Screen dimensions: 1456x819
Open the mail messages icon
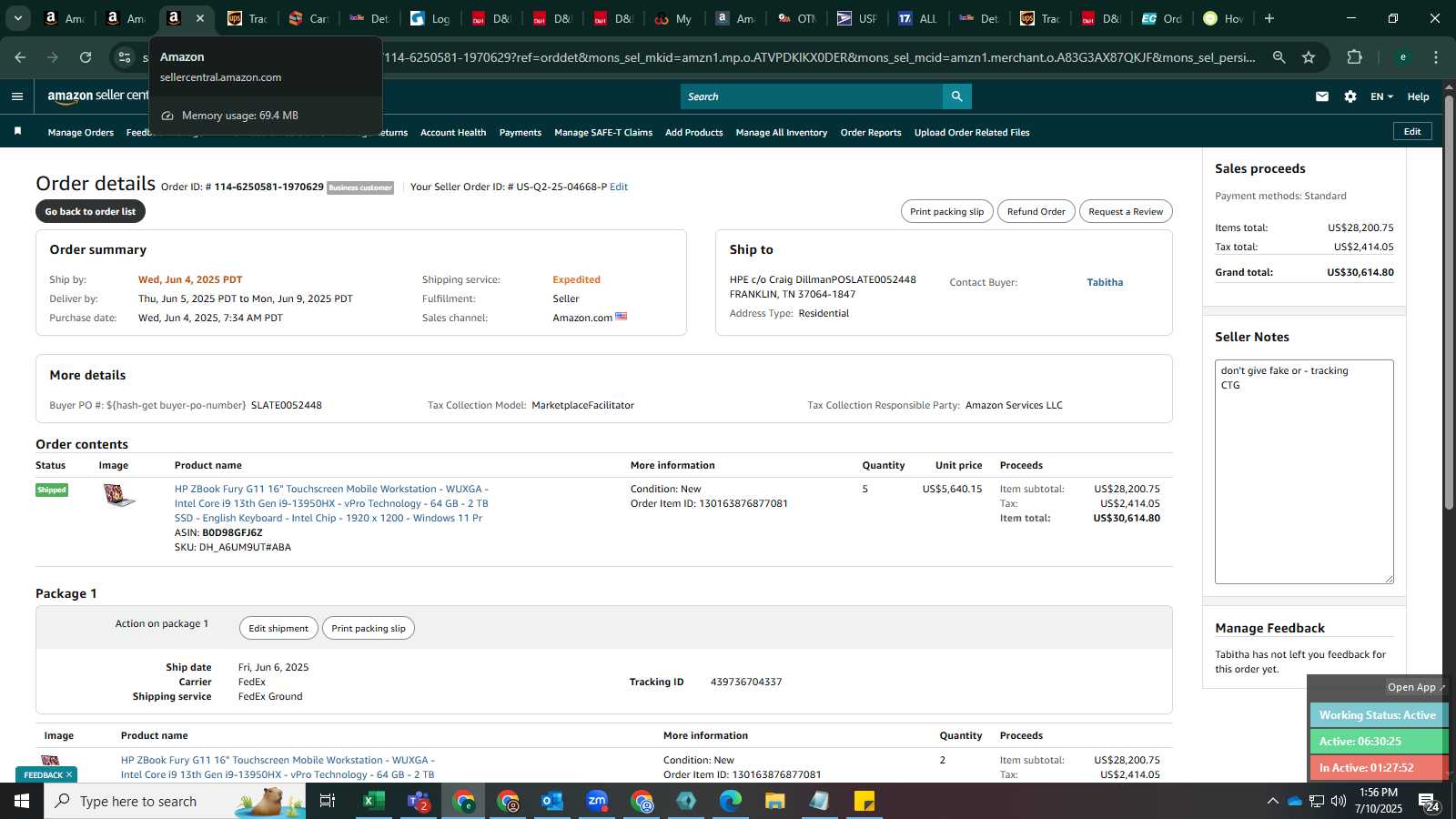[x=1322, y=96]
